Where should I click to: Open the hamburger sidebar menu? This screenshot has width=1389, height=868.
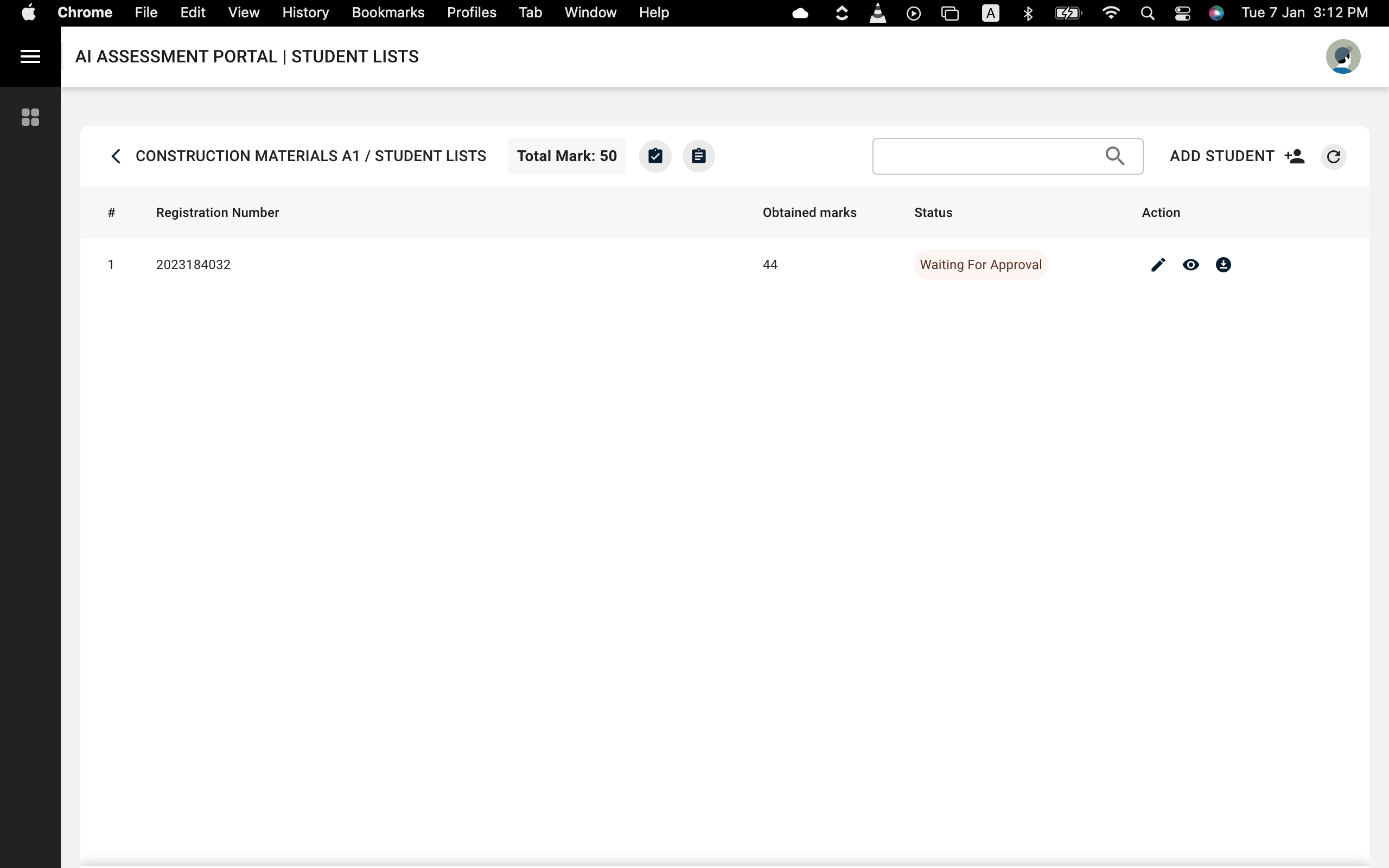pyautogui.click(x=30, y=56)
